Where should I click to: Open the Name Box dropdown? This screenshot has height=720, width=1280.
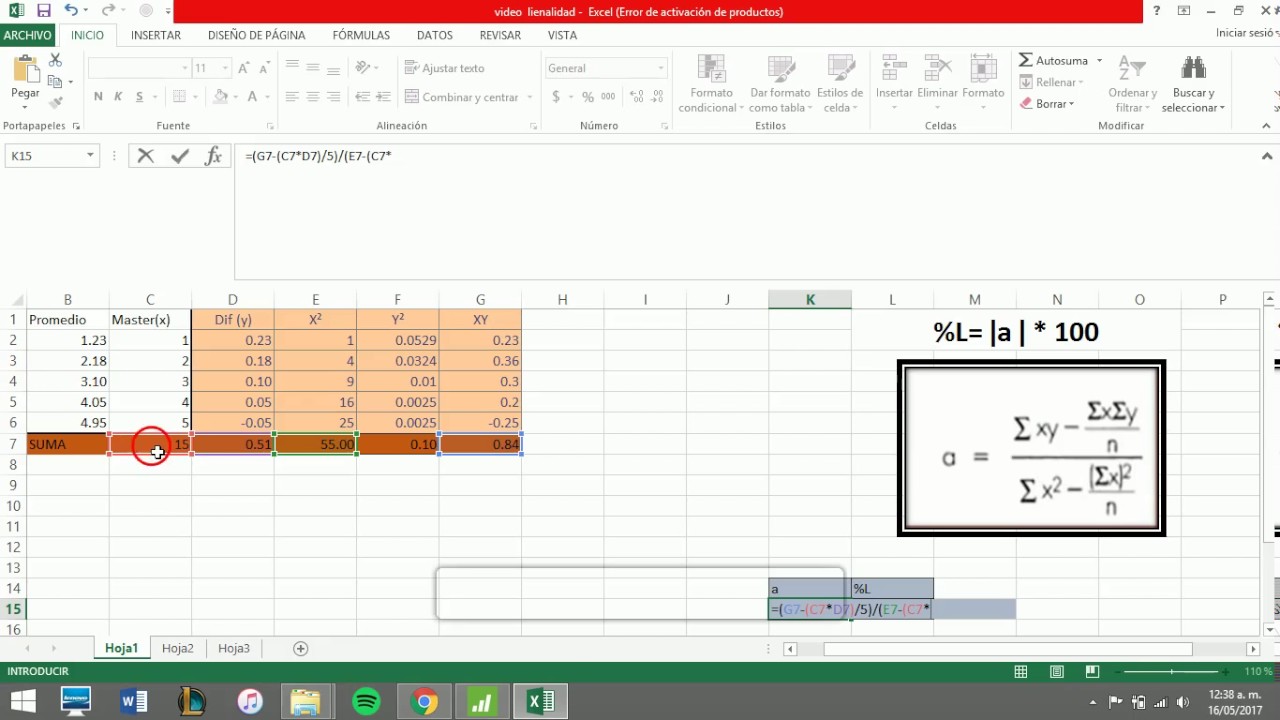tap(90, 156)
